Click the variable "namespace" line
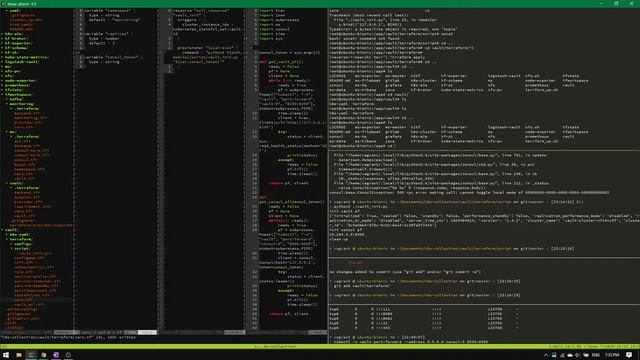This screenshot has width=640, height=360. point(109,10)
